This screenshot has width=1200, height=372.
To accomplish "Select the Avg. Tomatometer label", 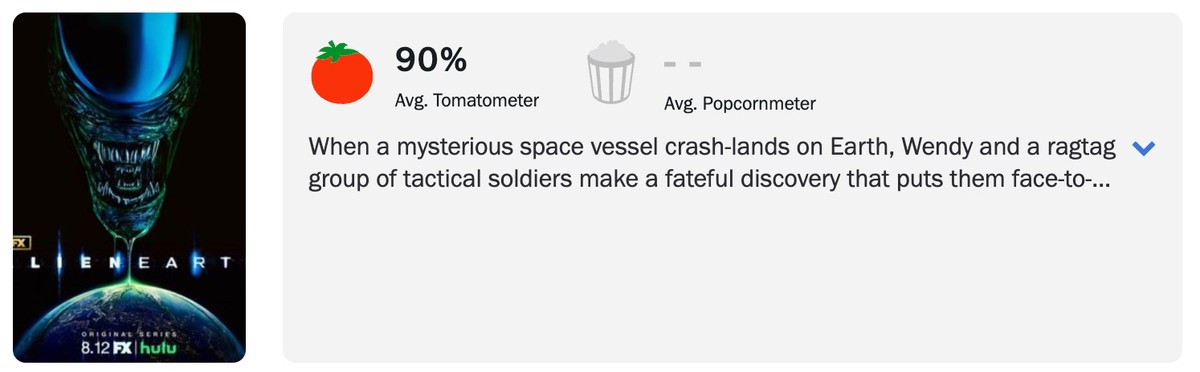I will [x=468, y=101].
